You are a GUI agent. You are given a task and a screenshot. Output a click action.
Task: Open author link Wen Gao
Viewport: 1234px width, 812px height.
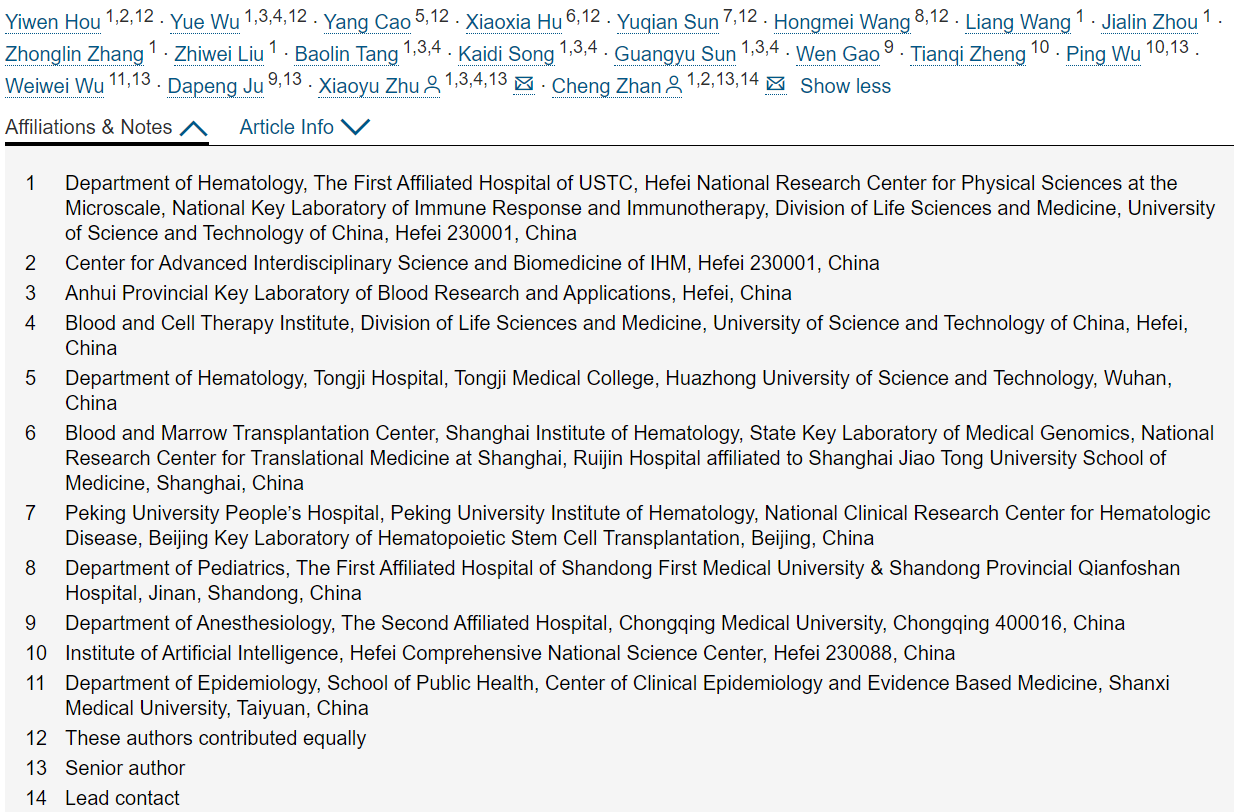pos(838,54)
